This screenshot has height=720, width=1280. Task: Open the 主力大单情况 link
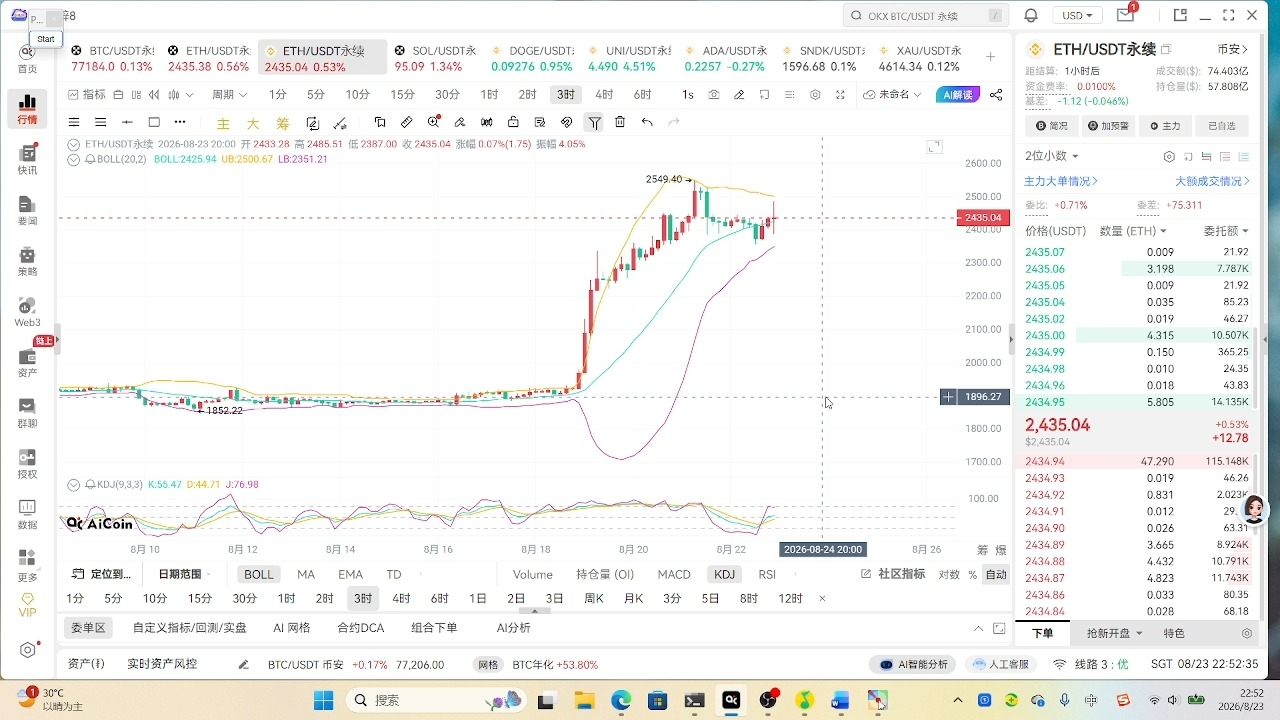pos(1061,181)
